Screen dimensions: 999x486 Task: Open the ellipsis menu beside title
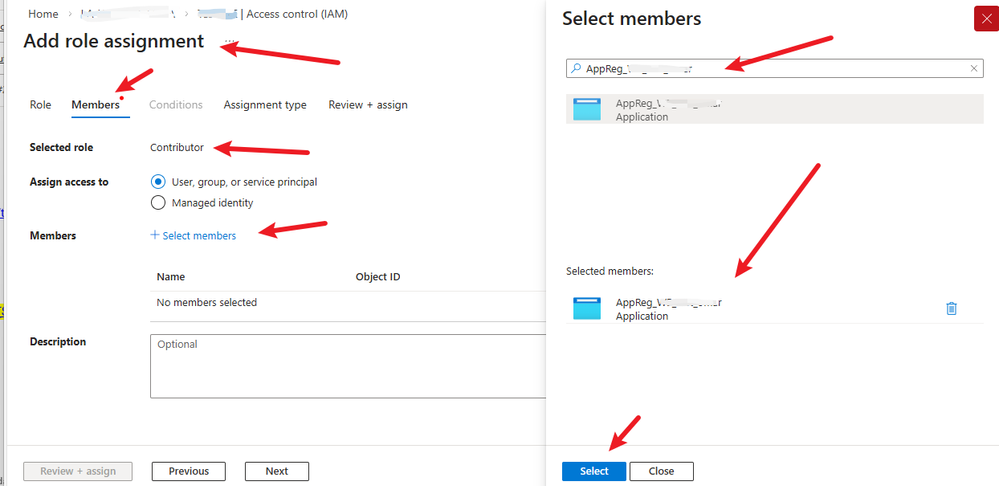[229, 41]
